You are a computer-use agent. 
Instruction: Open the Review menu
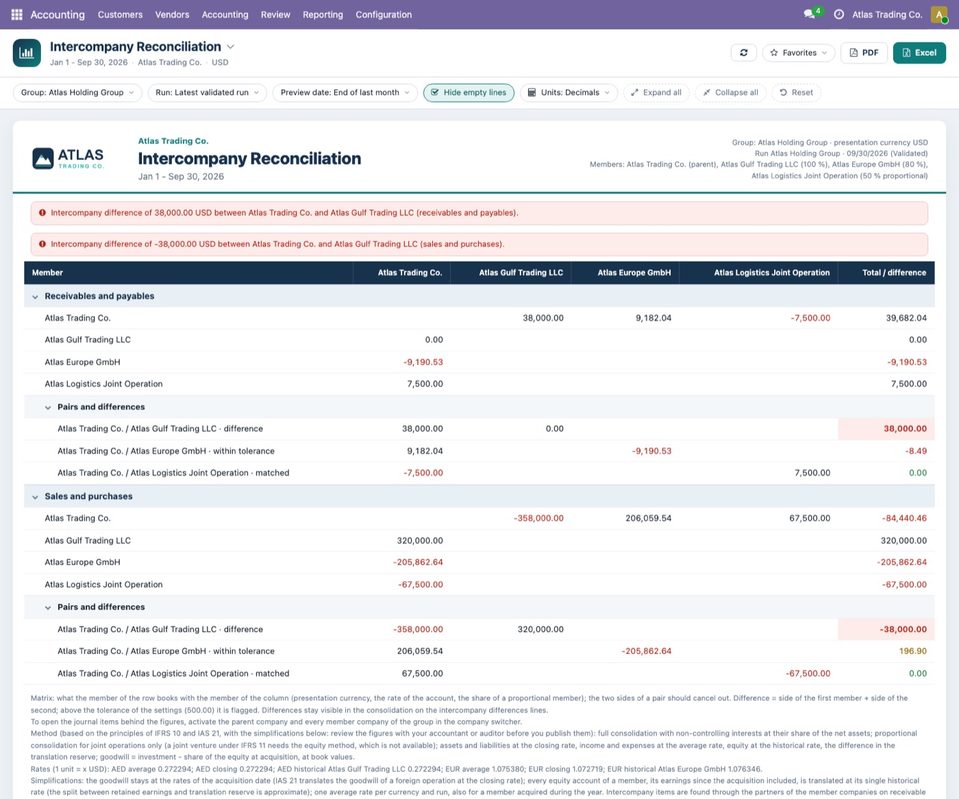(x=275, y=14)
